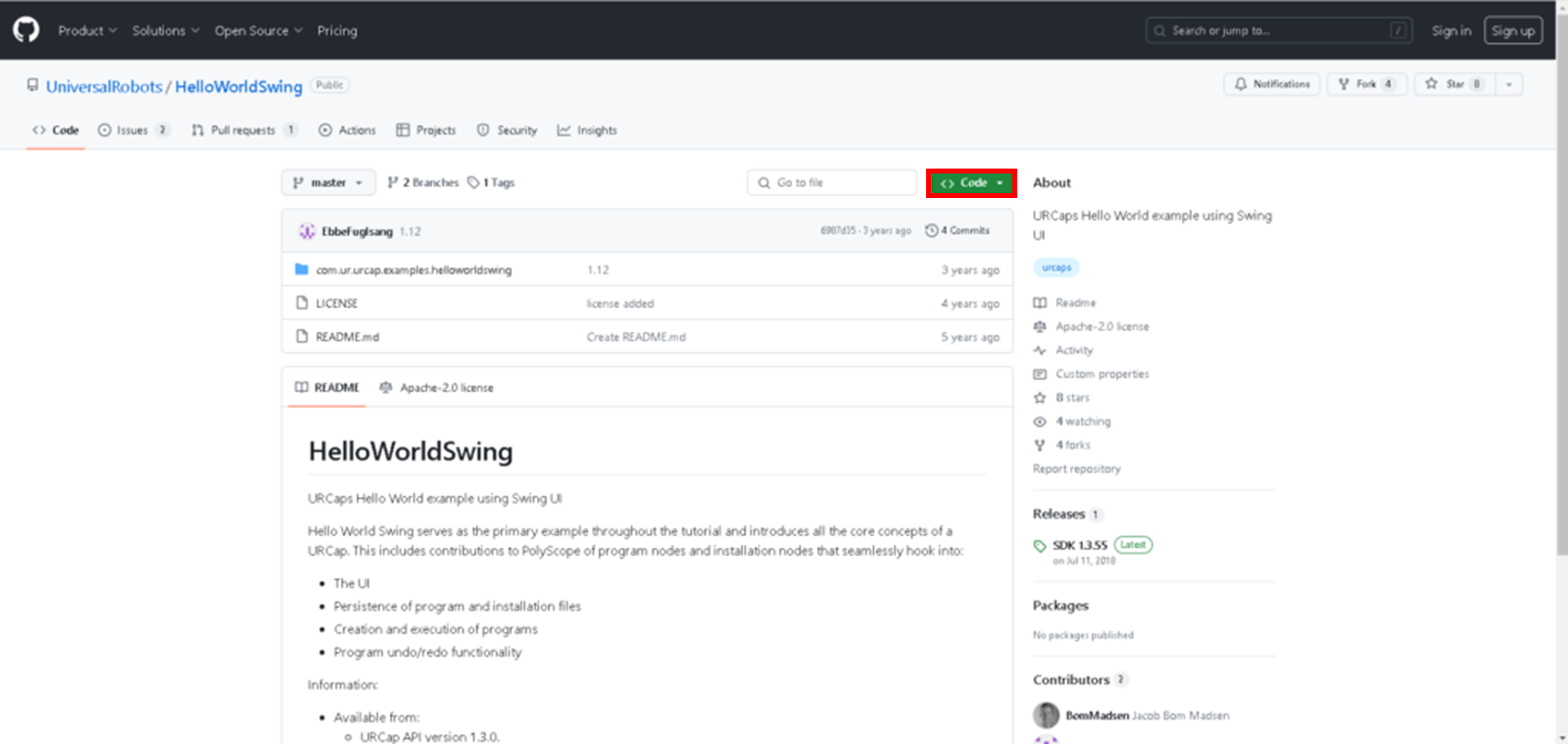Viewport: 1568px width, 744px height.
Task: Switch to the Pull requests tab
Action: [x=243, y=130]
